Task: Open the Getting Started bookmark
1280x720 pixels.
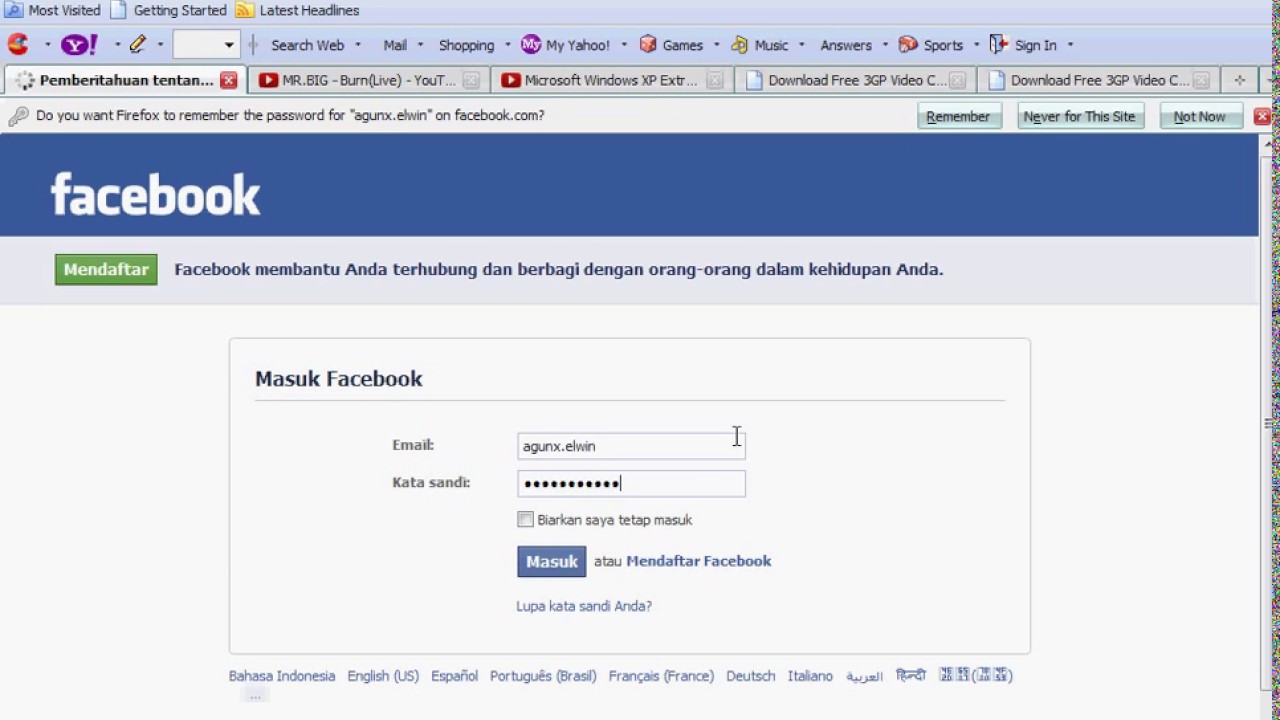Action: (x=168, y=10)
